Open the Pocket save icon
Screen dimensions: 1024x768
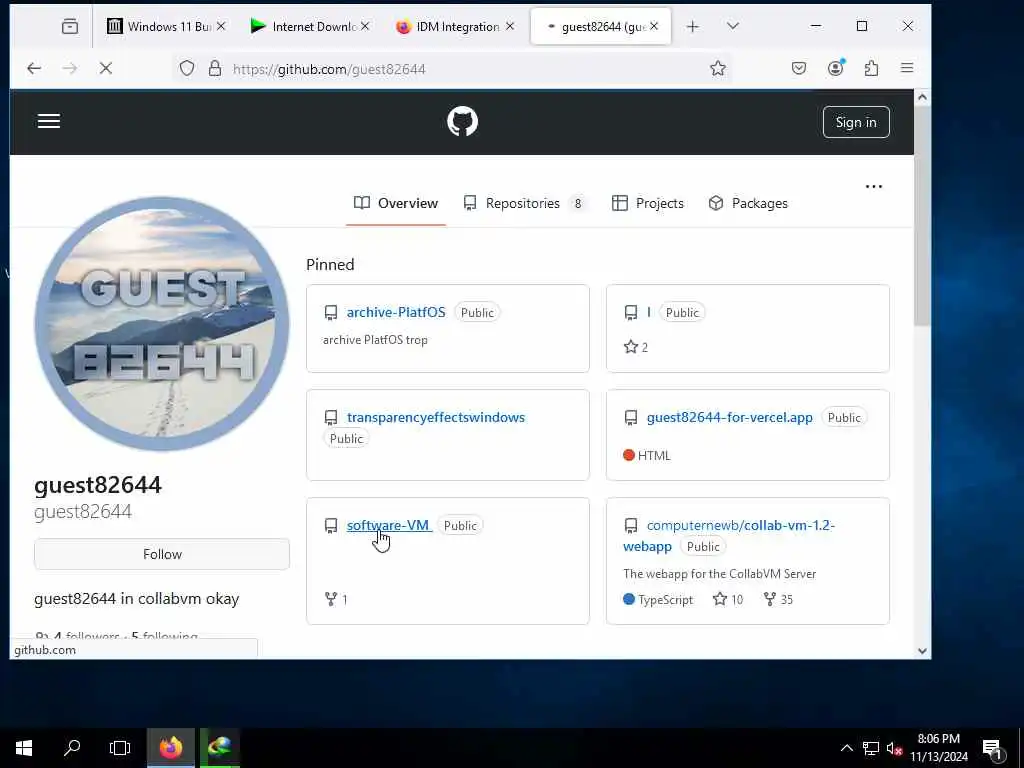pyautogui.click(x=799, y=68)
